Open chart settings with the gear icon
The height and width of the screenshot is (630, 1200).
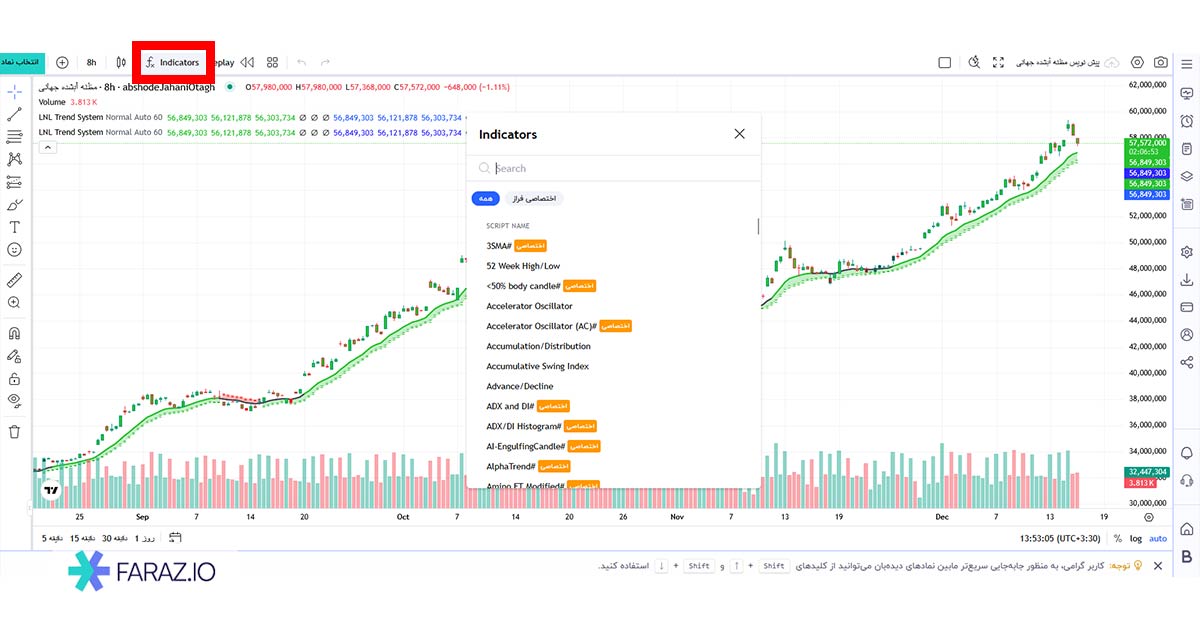click(x=1137, y=62)
